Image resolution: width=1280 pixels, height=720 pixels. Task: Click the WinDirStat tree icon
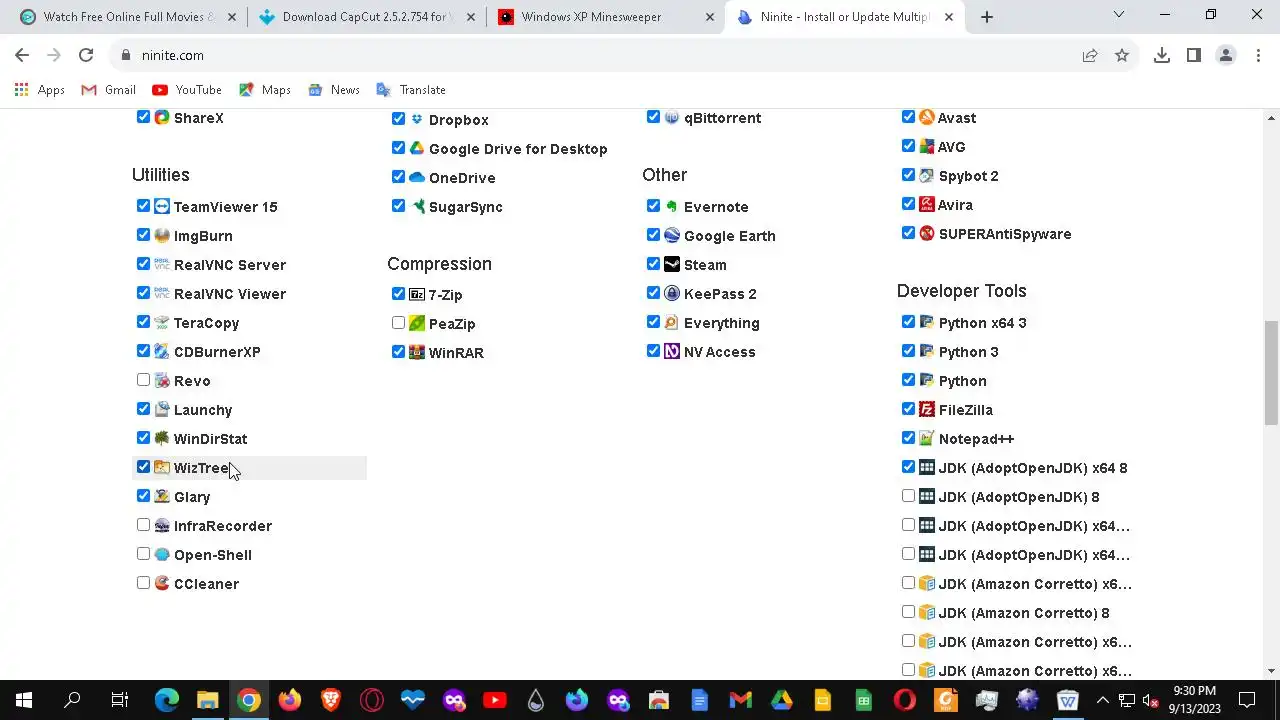(162, 438)
